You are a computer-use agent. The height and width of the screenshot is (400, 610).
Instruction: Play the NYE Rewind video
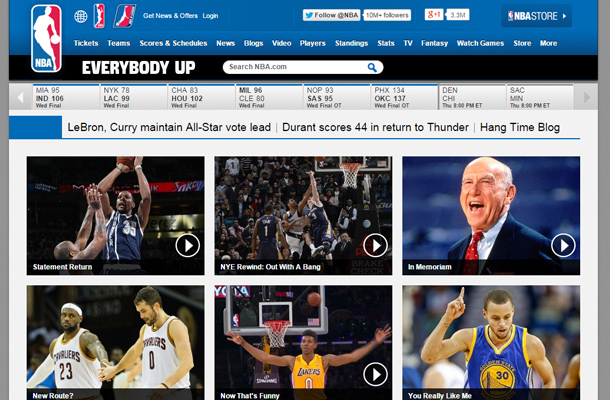[375, 245]
